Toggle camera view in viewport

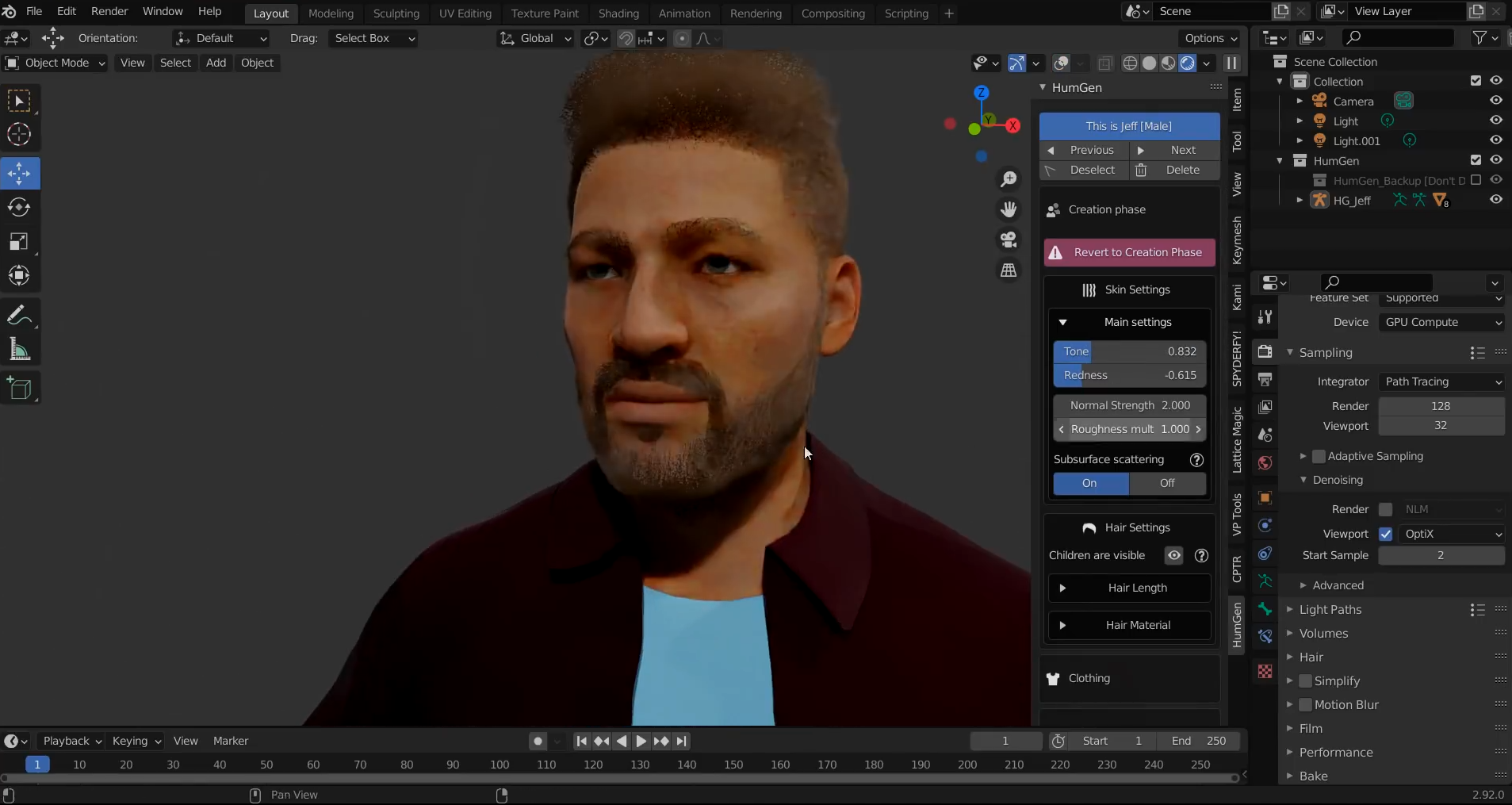1009,240
